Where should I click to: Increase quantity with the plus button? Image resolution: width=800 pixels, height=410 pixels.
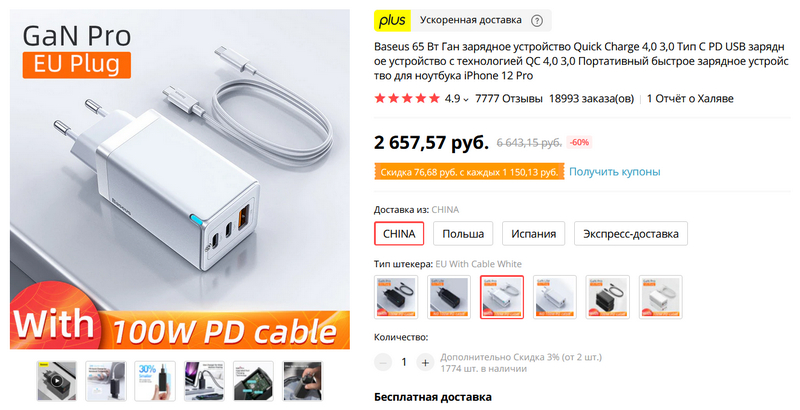tap(425, 363)
